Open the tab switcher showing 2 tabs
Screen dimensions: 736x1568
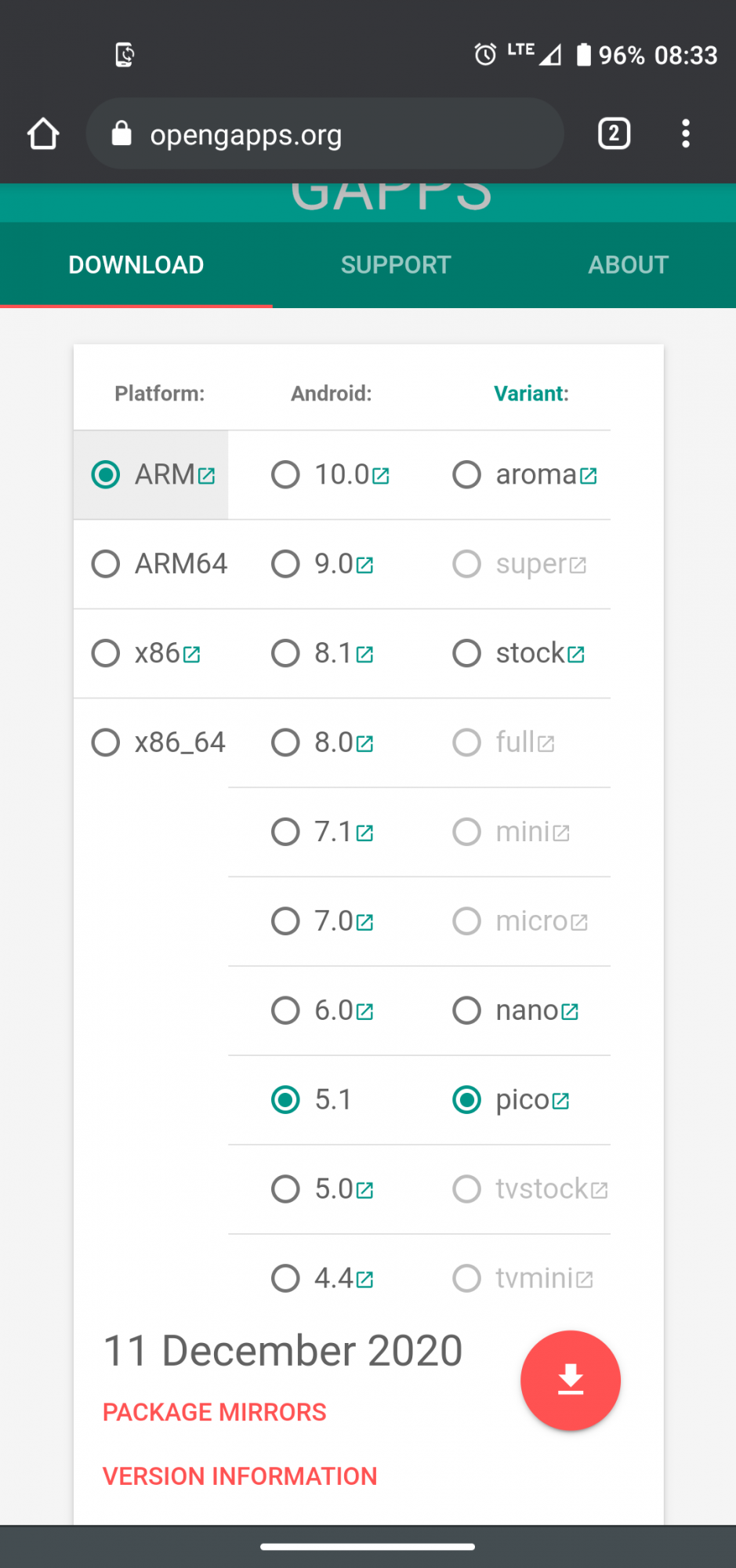point(614,134)
